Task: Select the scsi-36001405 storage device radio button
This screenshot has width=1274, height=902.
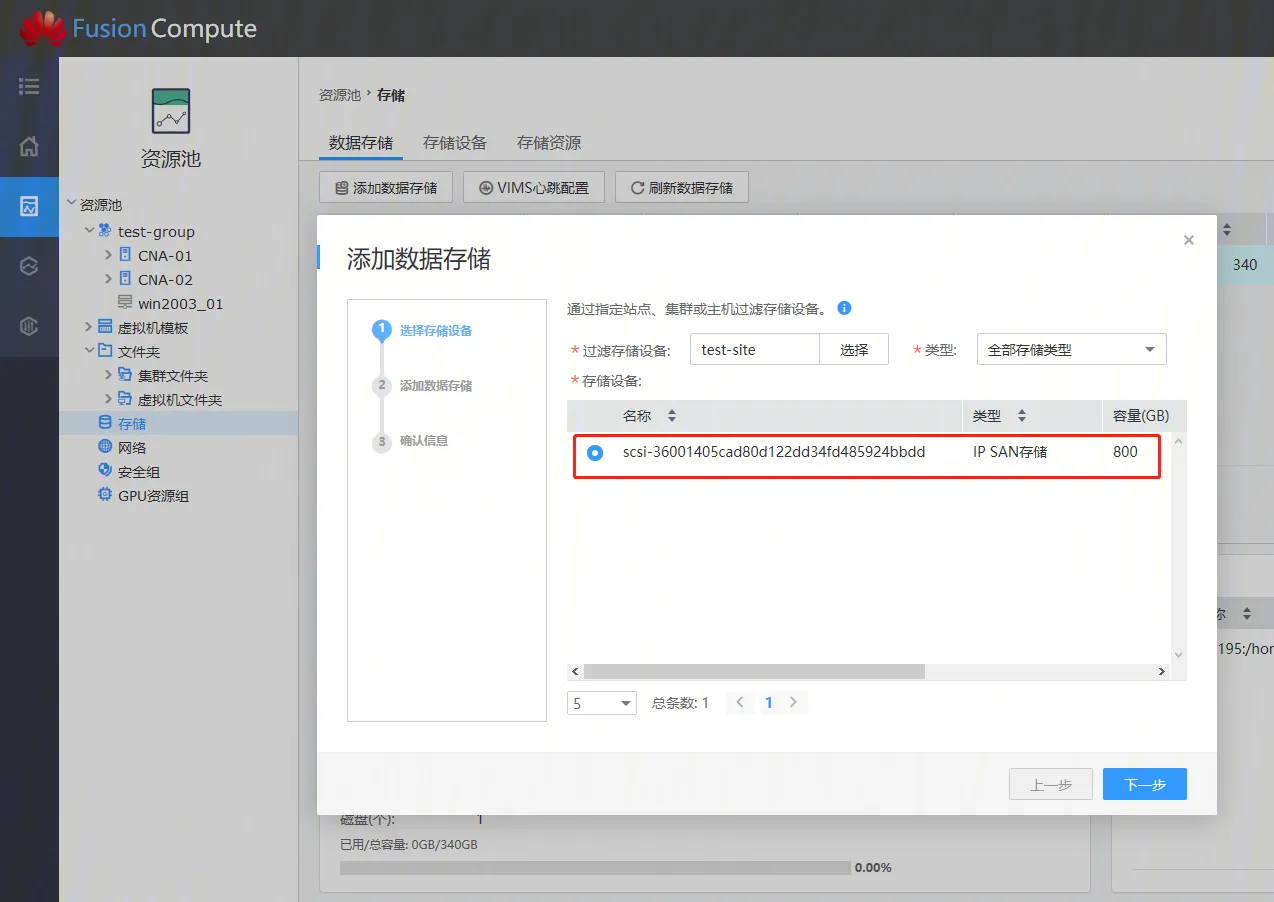Action: pyautogui.click(x=595, y=453)
